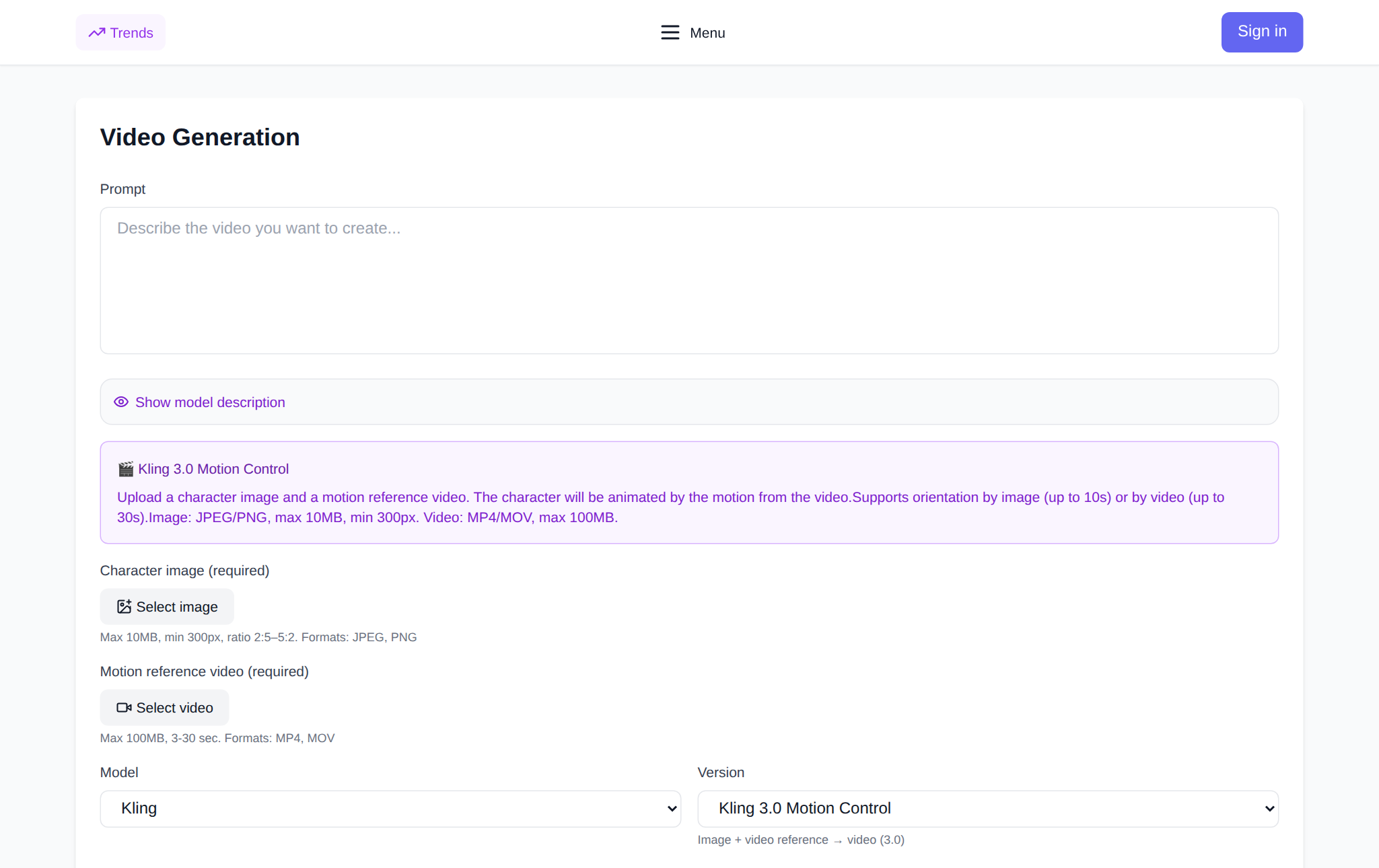Go to the Trends tab

120,32
